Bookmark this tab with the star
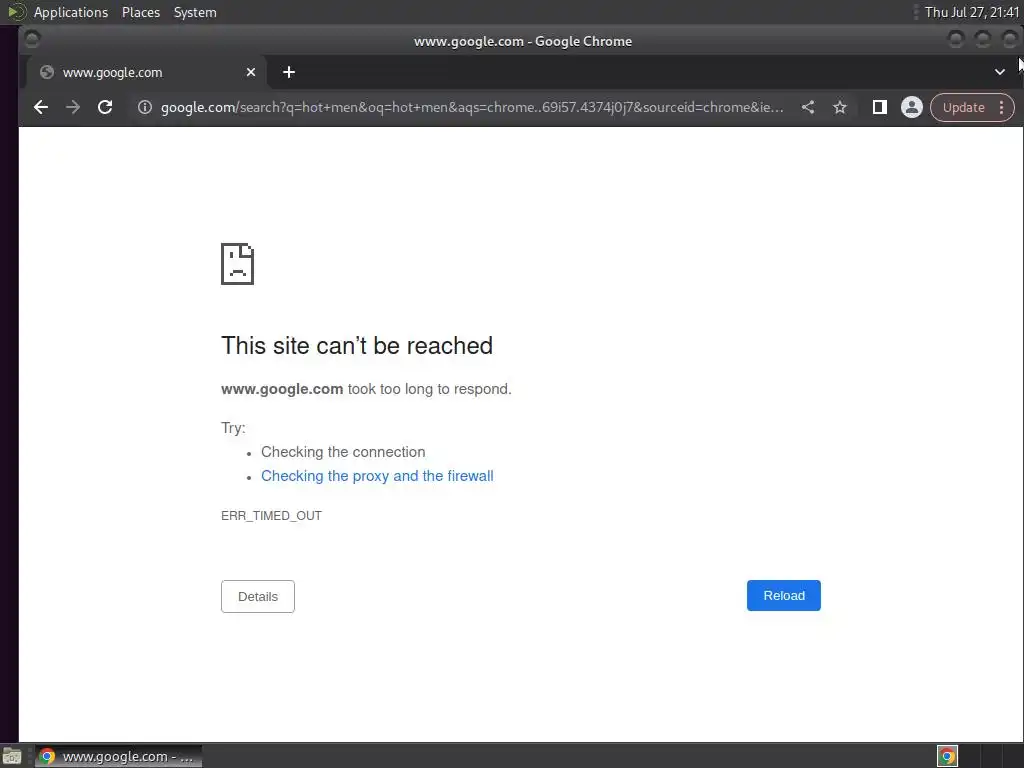Viewport: 1024px width, 768px height. click(840, 107)
